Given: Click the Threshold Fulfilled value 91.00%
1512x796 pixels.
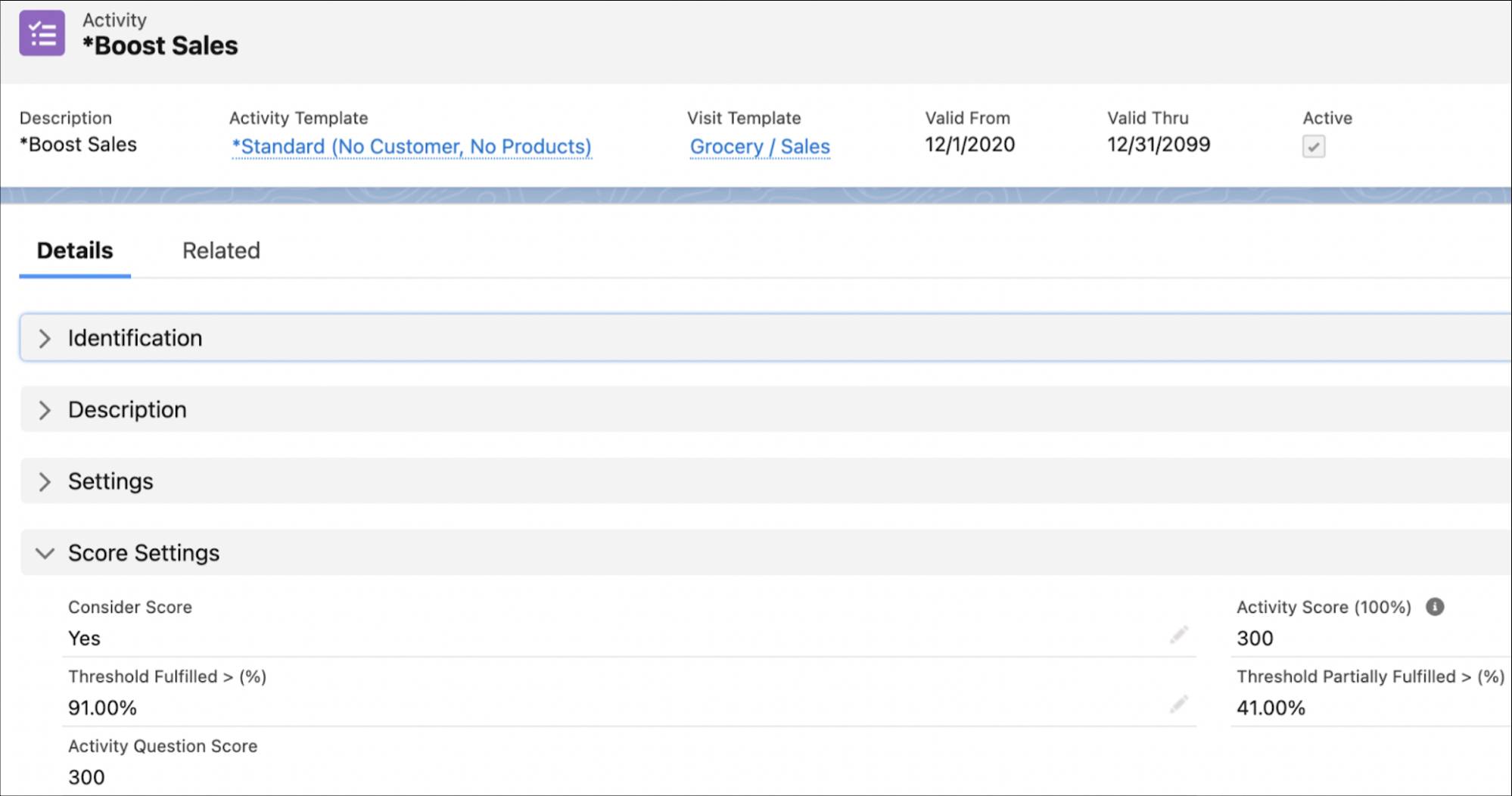Looking at the screenshot, I should [x=102, y=707].
